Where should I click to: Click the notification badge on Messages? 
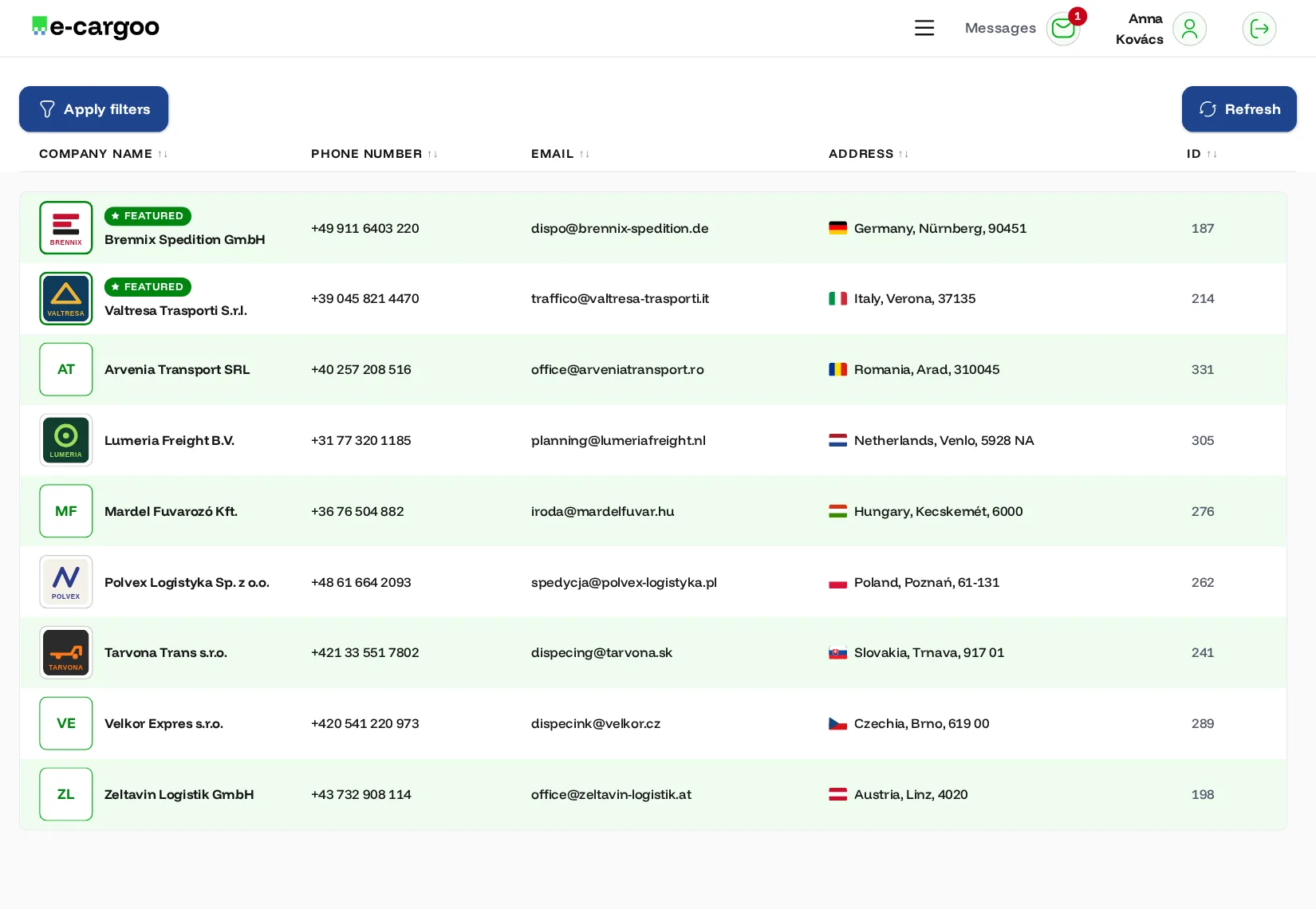1078,16
